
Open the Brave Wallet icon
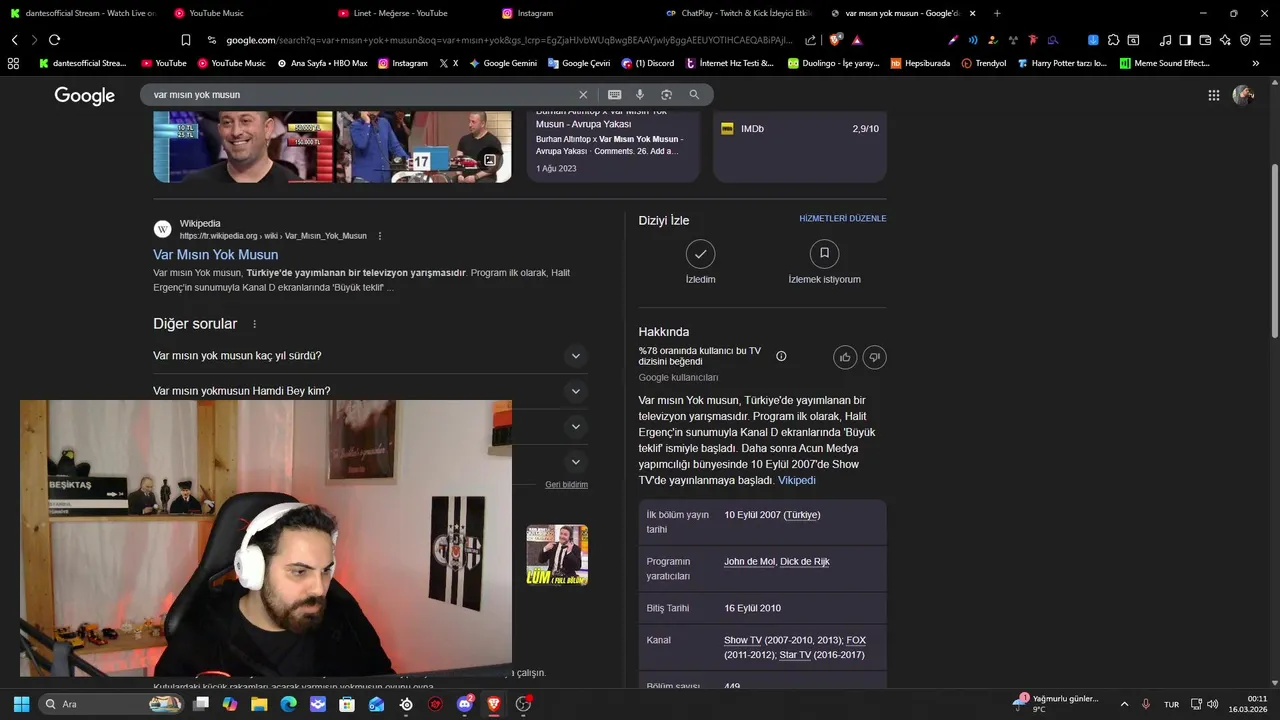[x=1205, y=40]
